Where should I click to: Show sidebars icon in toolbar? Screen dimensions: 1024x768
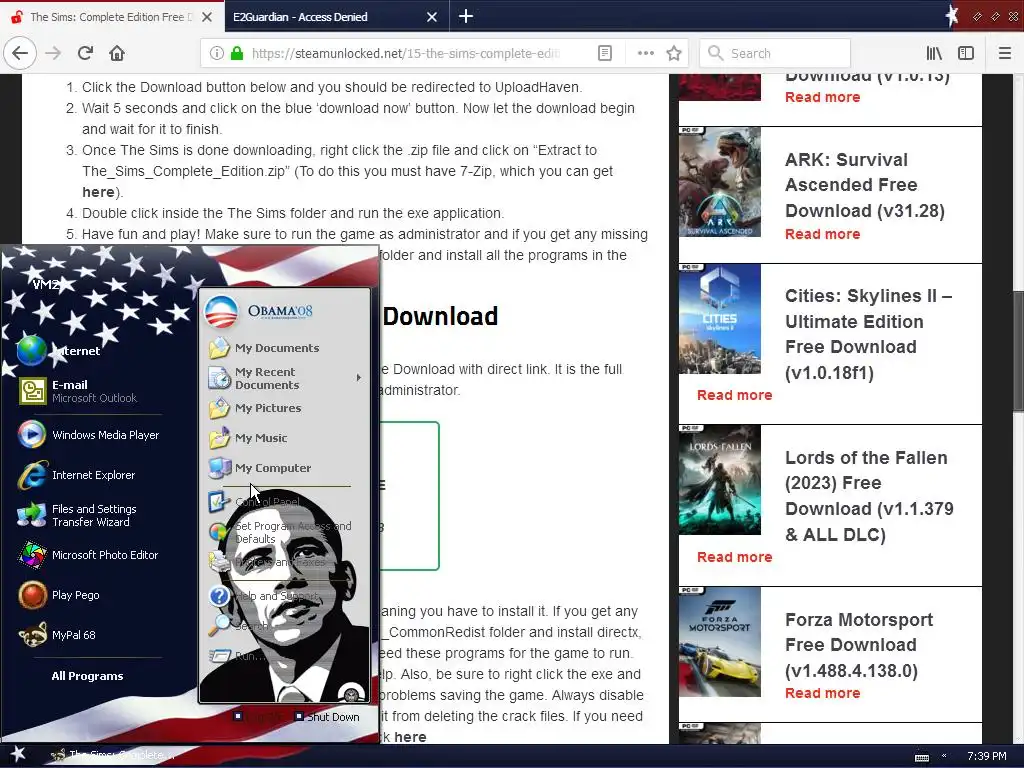(966, 53)
